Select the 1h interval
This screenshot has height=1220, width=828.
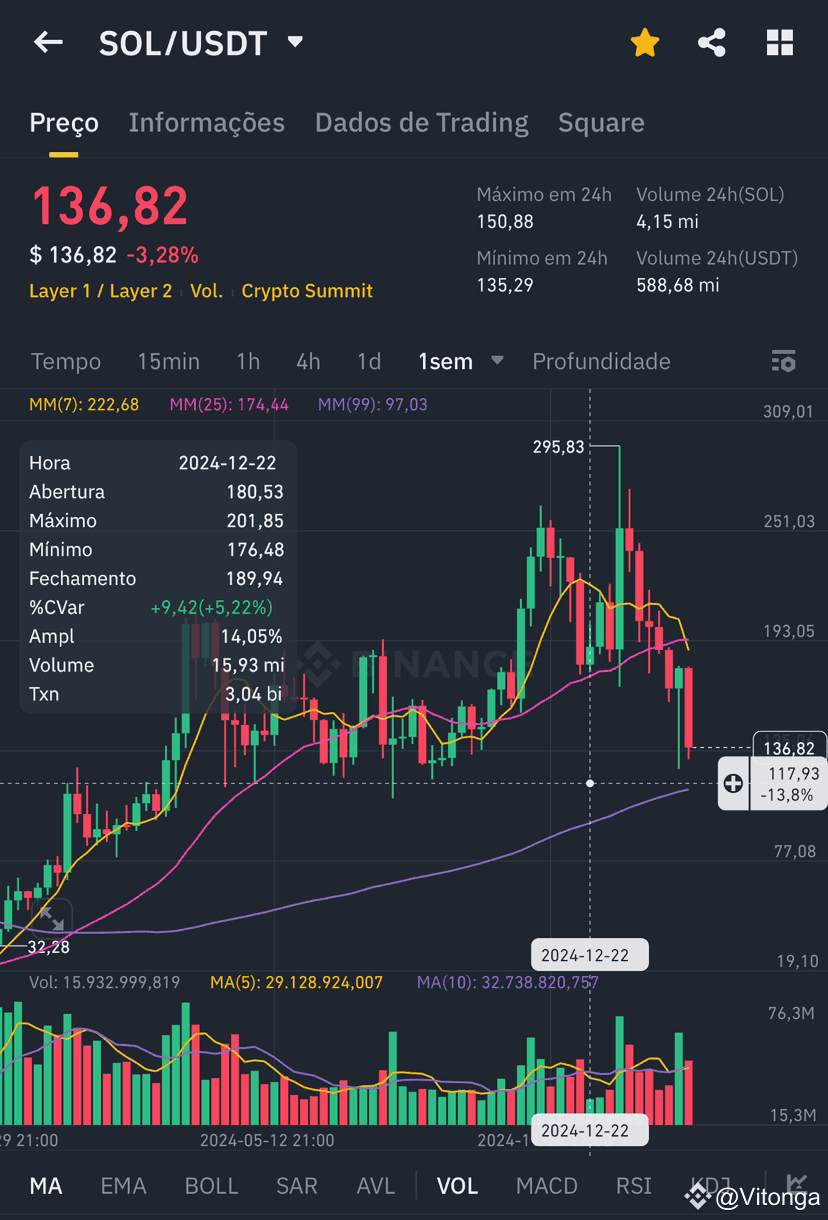248,361
